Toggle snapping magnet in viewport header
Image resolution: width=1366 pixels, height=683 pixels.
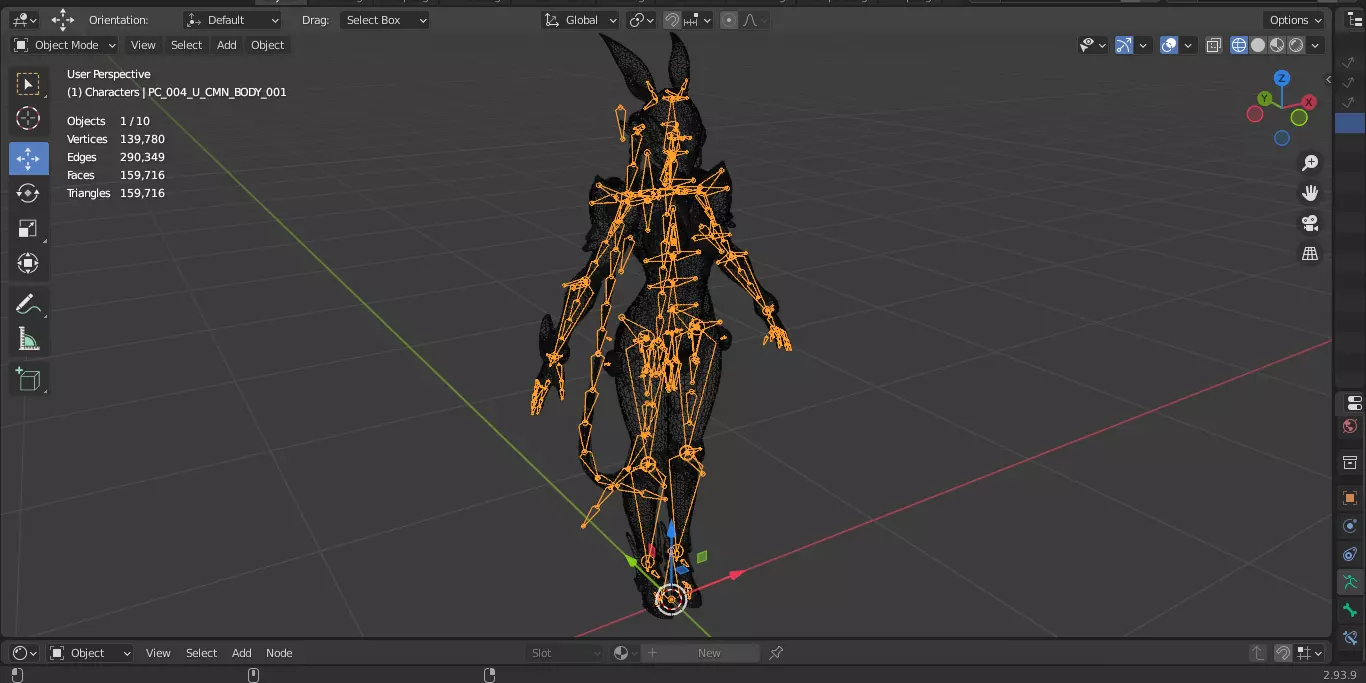[x=672, y=20]
